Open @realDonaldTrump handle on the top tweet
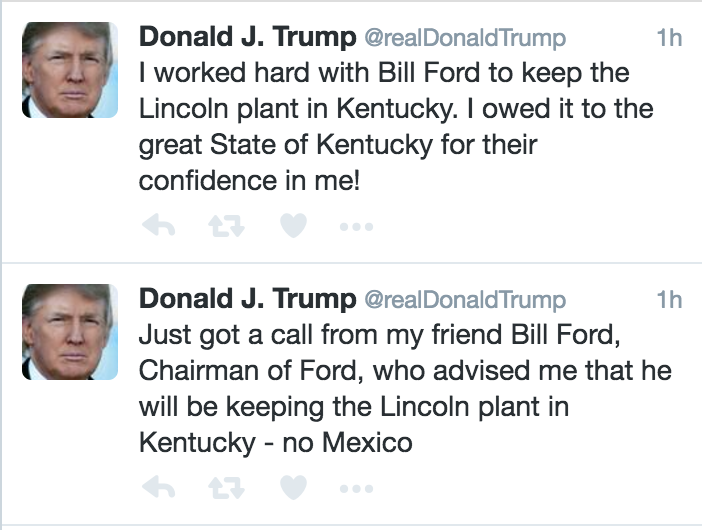Screen dimensions: 702x530 coord(463,39)
